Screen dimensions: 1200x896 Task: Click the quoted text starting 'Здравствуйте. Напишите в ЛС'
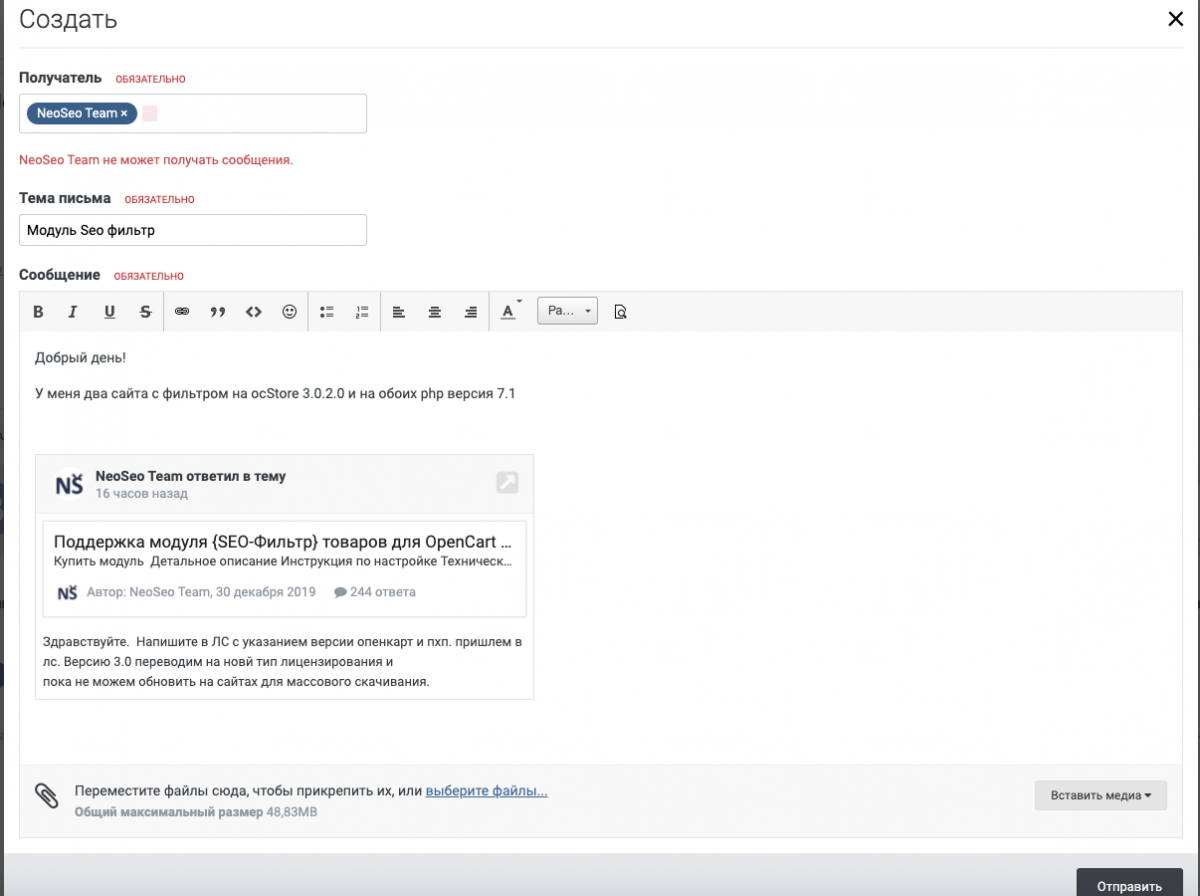pos(284,661)
